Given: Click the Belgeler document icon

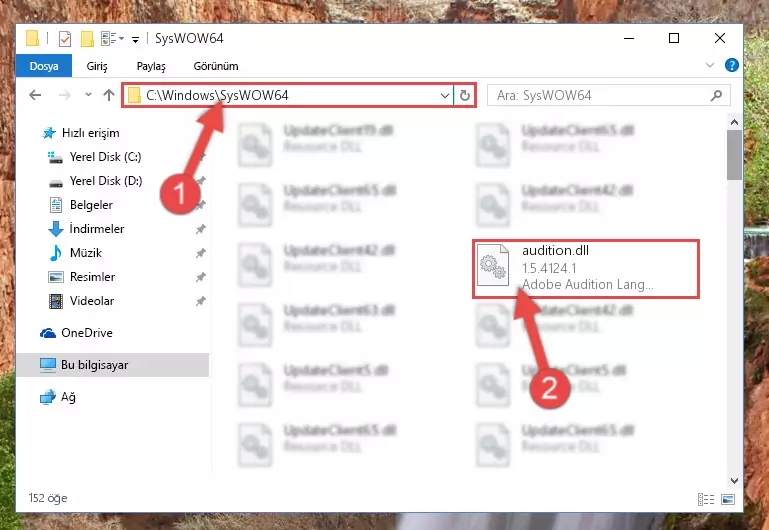Looking at the screenshot, I should coord(56,205).
